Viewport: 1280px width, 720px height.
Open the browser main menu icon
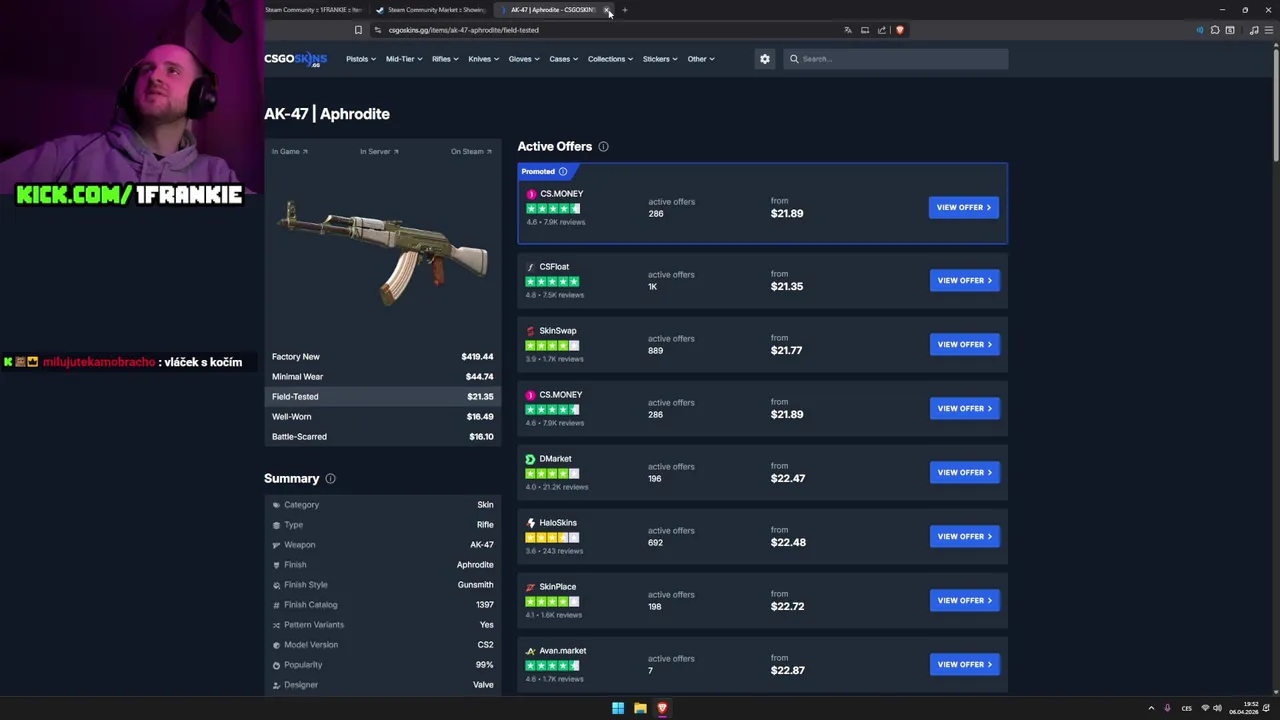point(1268,30)
